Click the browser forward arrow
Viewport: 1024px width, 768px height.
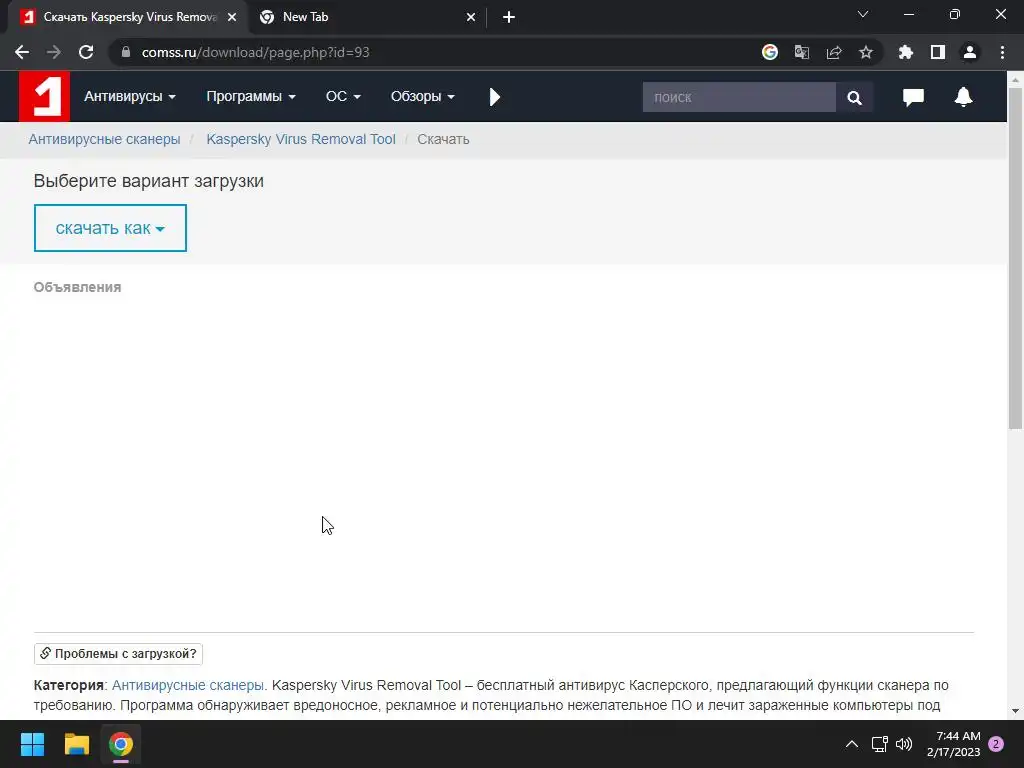(x=54, y=52)
